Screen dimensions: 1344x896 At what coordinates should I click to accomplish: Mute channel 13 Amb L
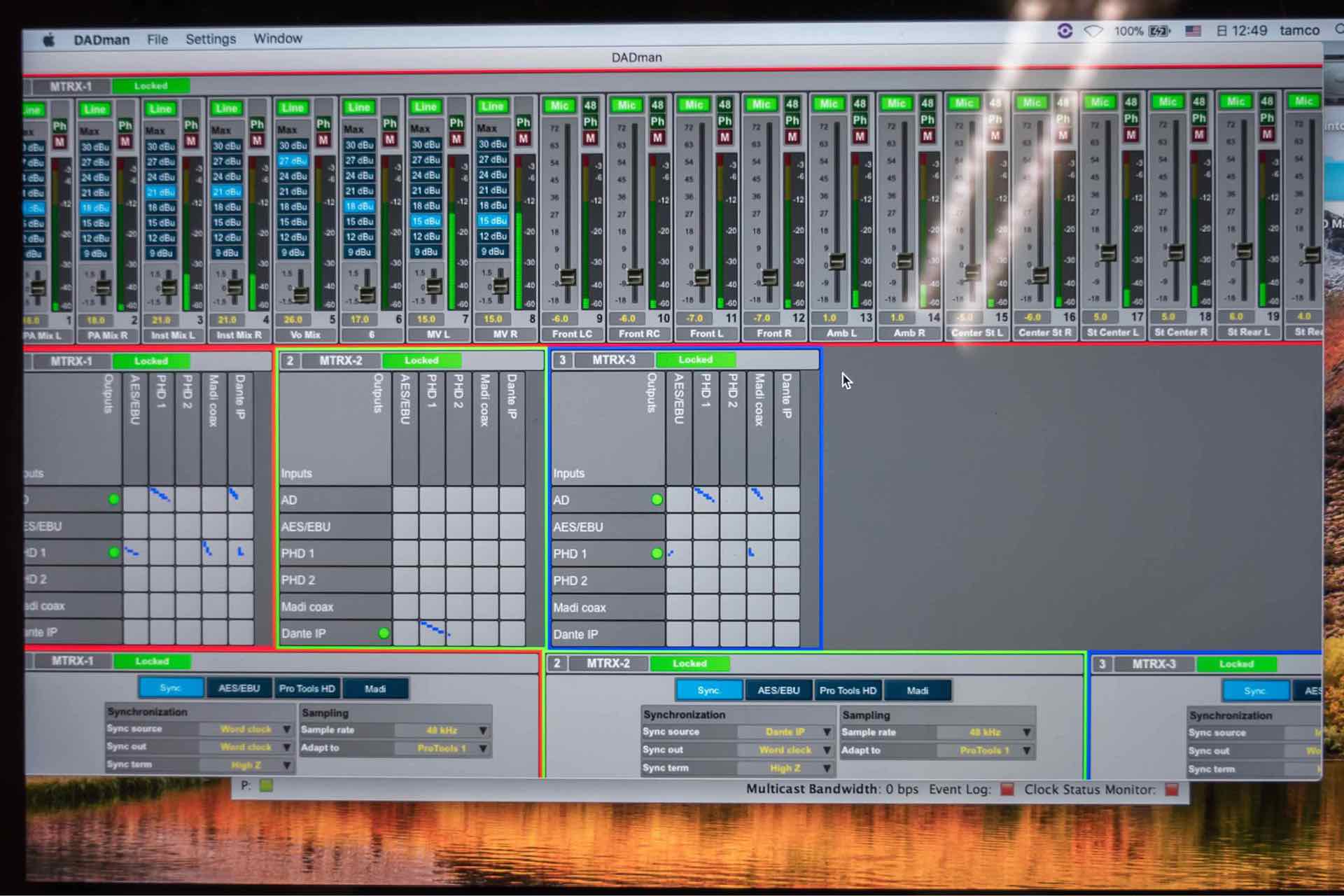pyautogui.click(x=860, y=136)
